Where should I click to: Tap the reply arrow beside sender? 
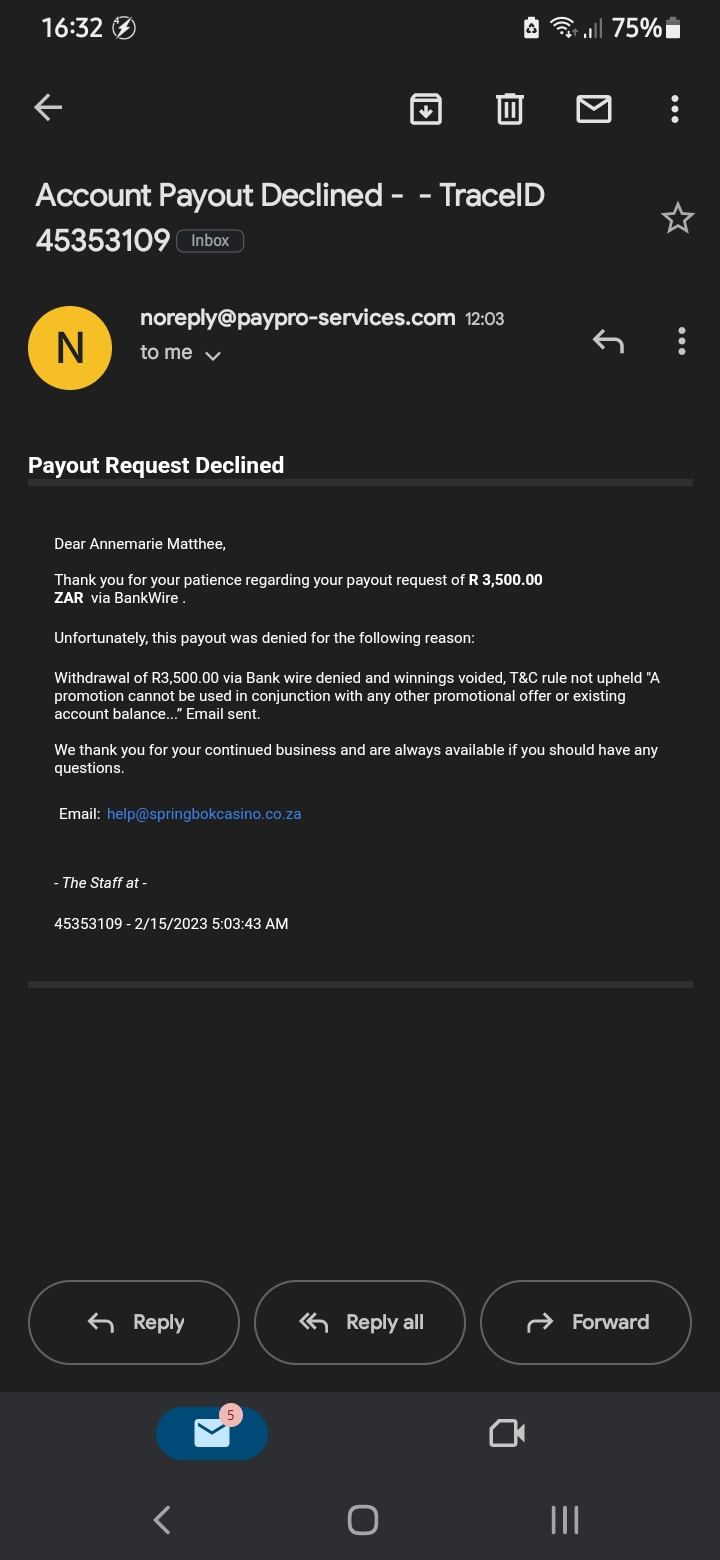click(x=608, y=342)
